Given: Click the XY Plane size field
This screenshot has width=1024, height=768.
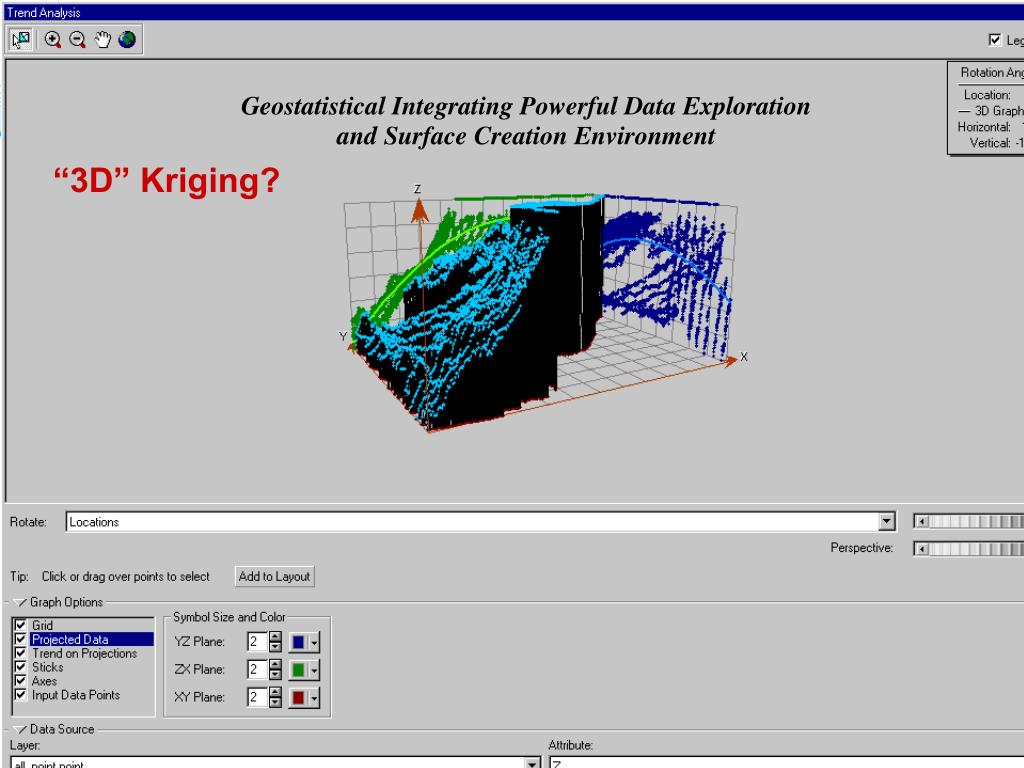Looking at the screenshot, I should coord(257,697).
